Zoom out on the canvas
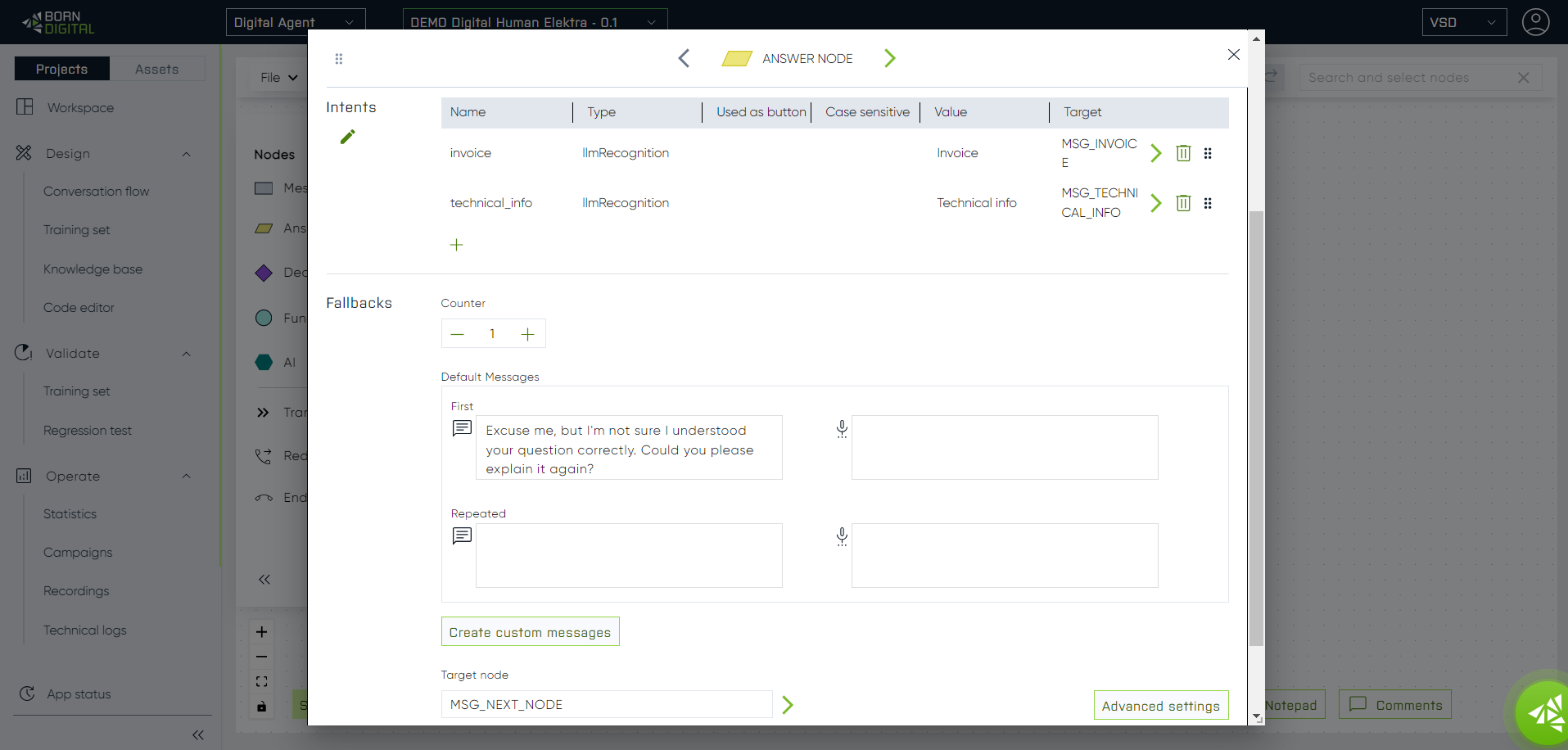Viewport: 1568px width, 750px height. [261, 657]
